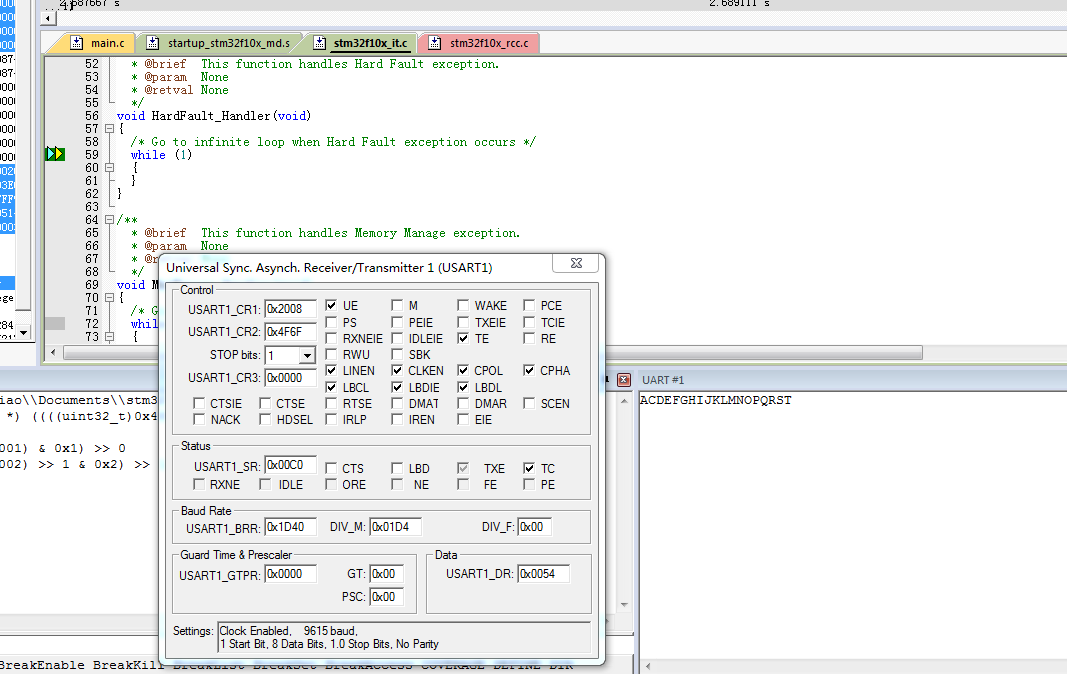Screen dimensions: 1067x674
Task: Close the USART1 peripheral dialog
Action: coord(578,264)
